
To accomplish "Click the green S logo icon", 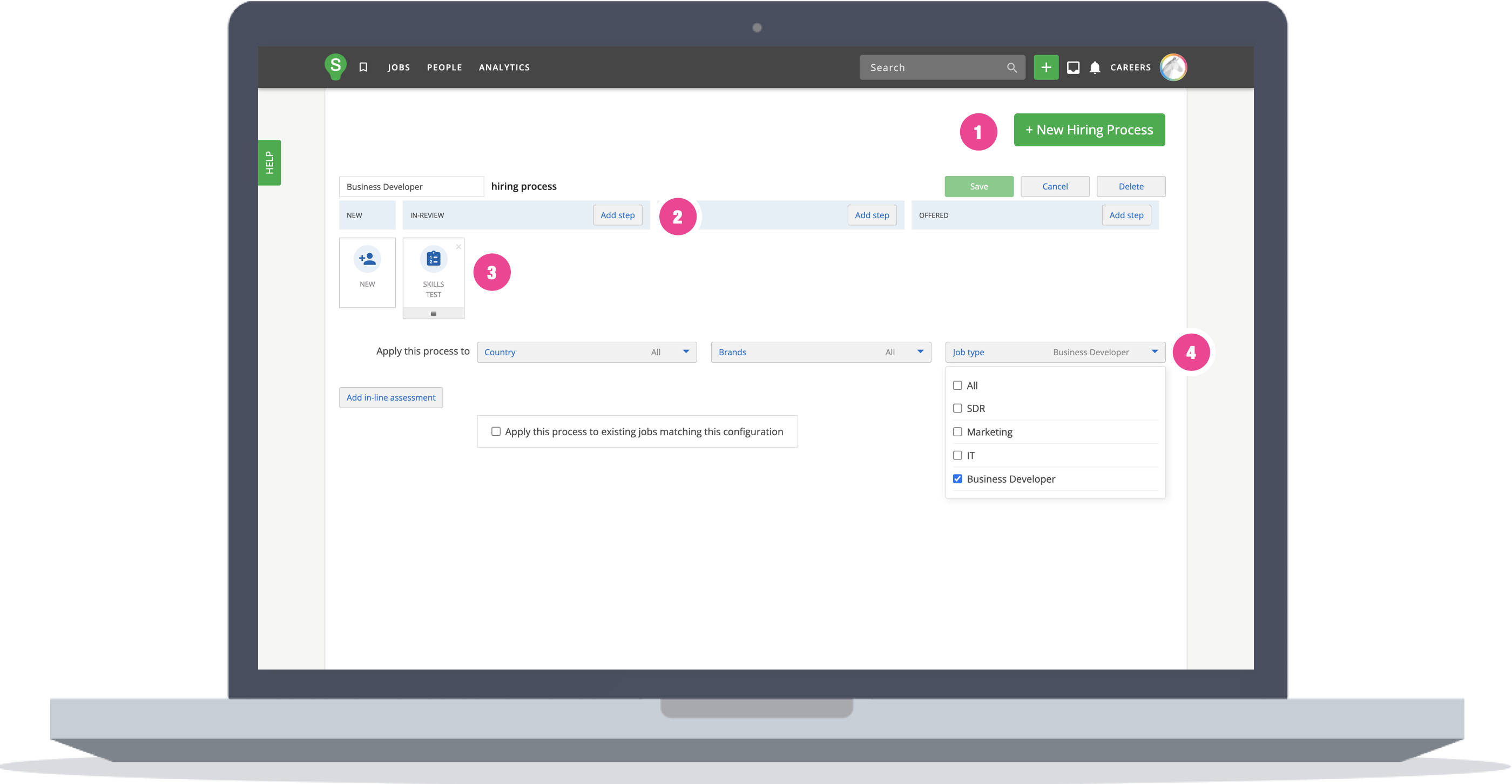I will pos(335,66).
